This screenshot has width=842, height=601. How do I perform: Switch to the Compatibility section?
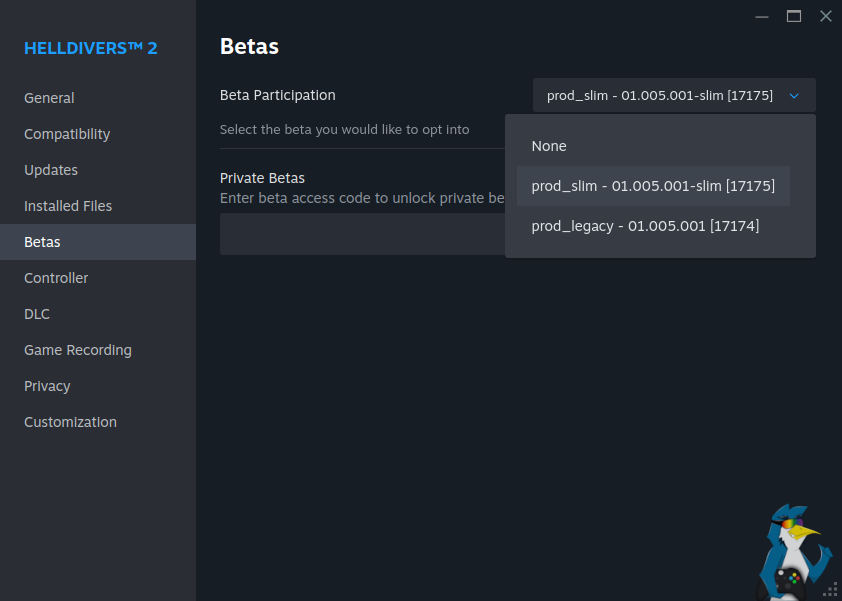click(x=67, y=134)
